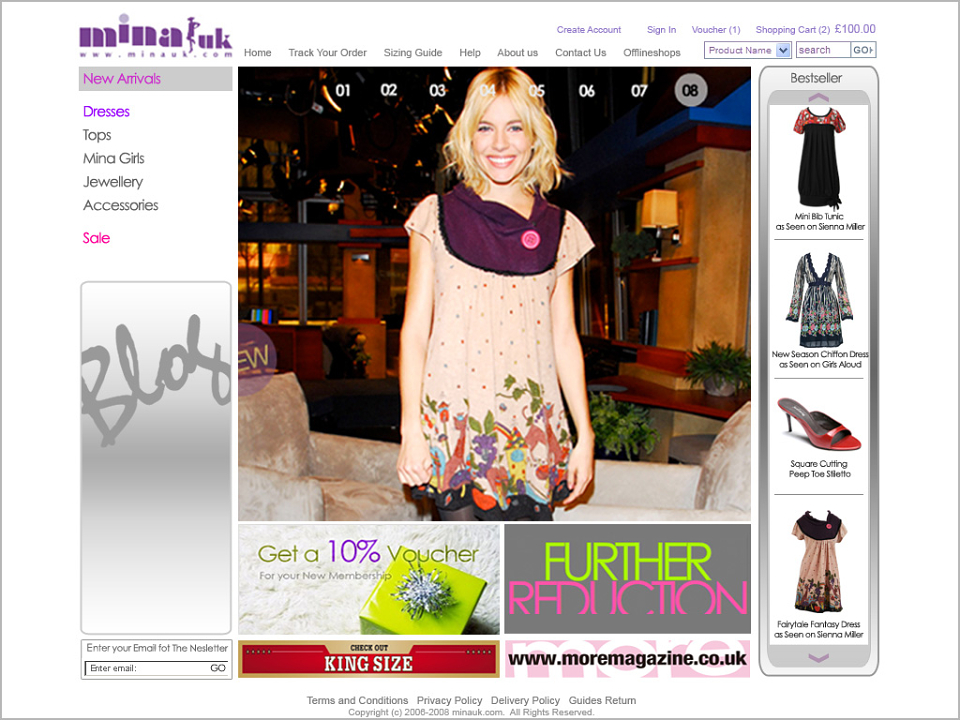This screenshot has width=960, height=720.
Task: Click the GO search button
Action: click(x=863, y=50)
